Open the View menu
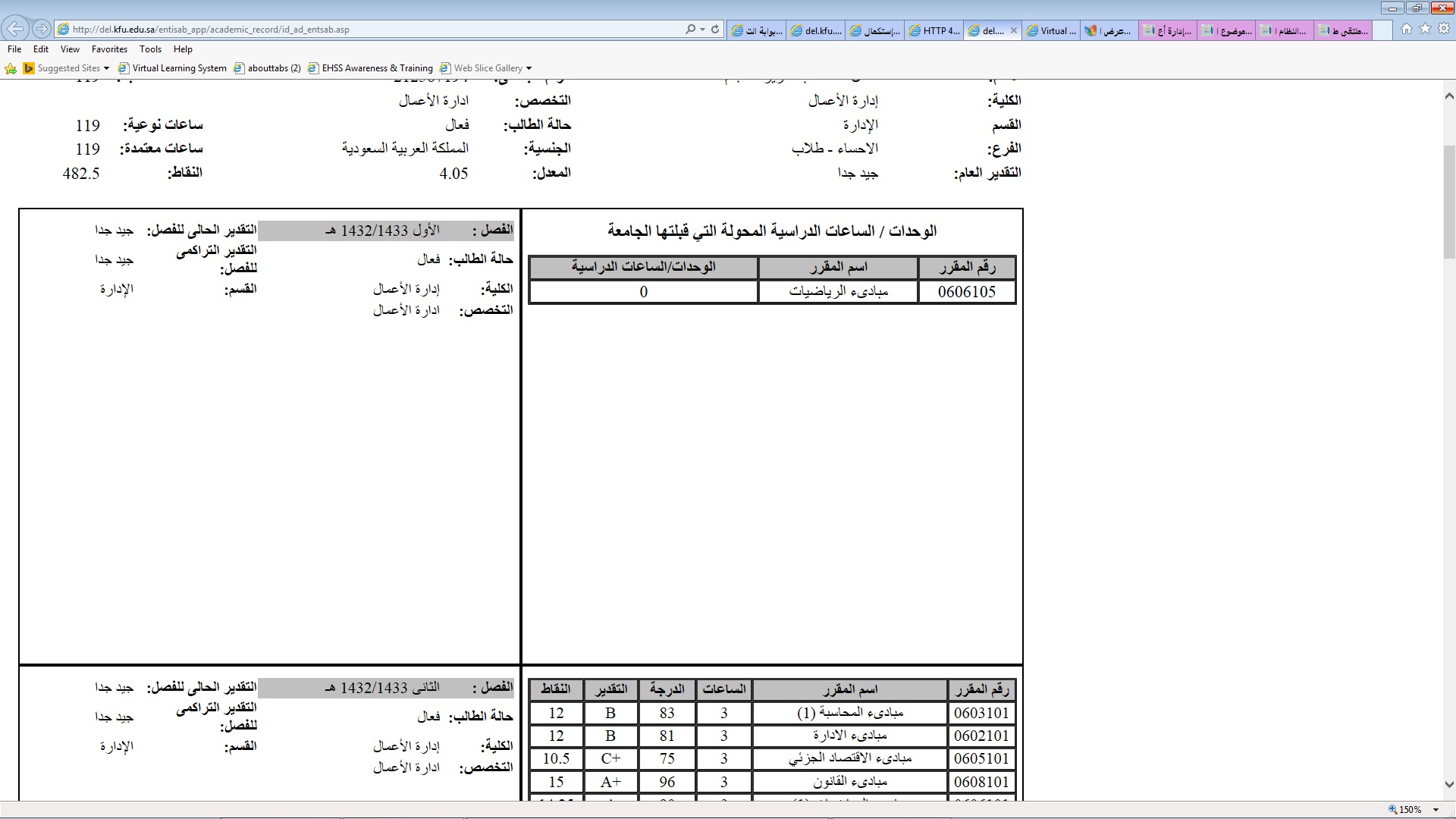This screenshot has width=1456, height=819. tap(70, 49)
